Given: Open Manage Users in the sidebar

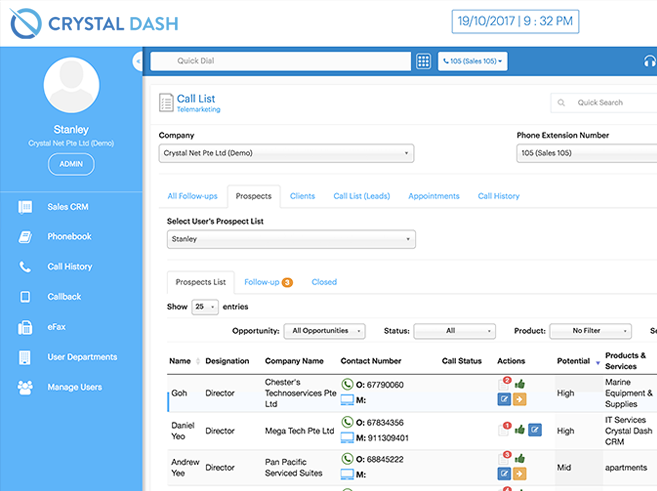Looking at the screenshot, I should point(75,387).
